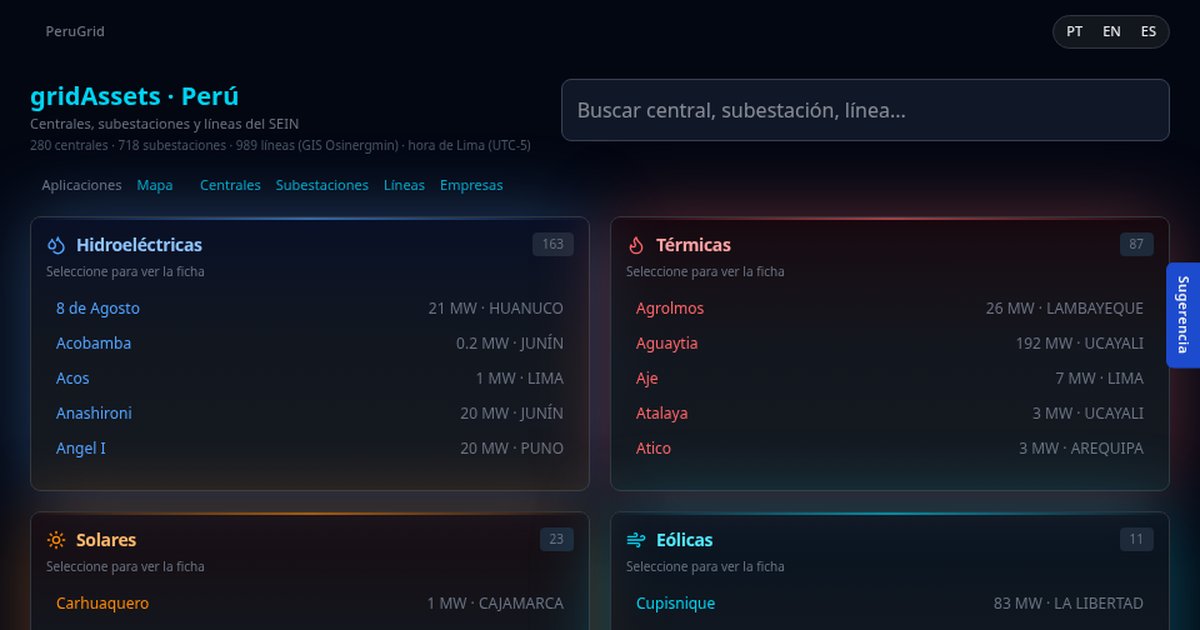Click the wind Eólicas icon

[x=636, y=540]
